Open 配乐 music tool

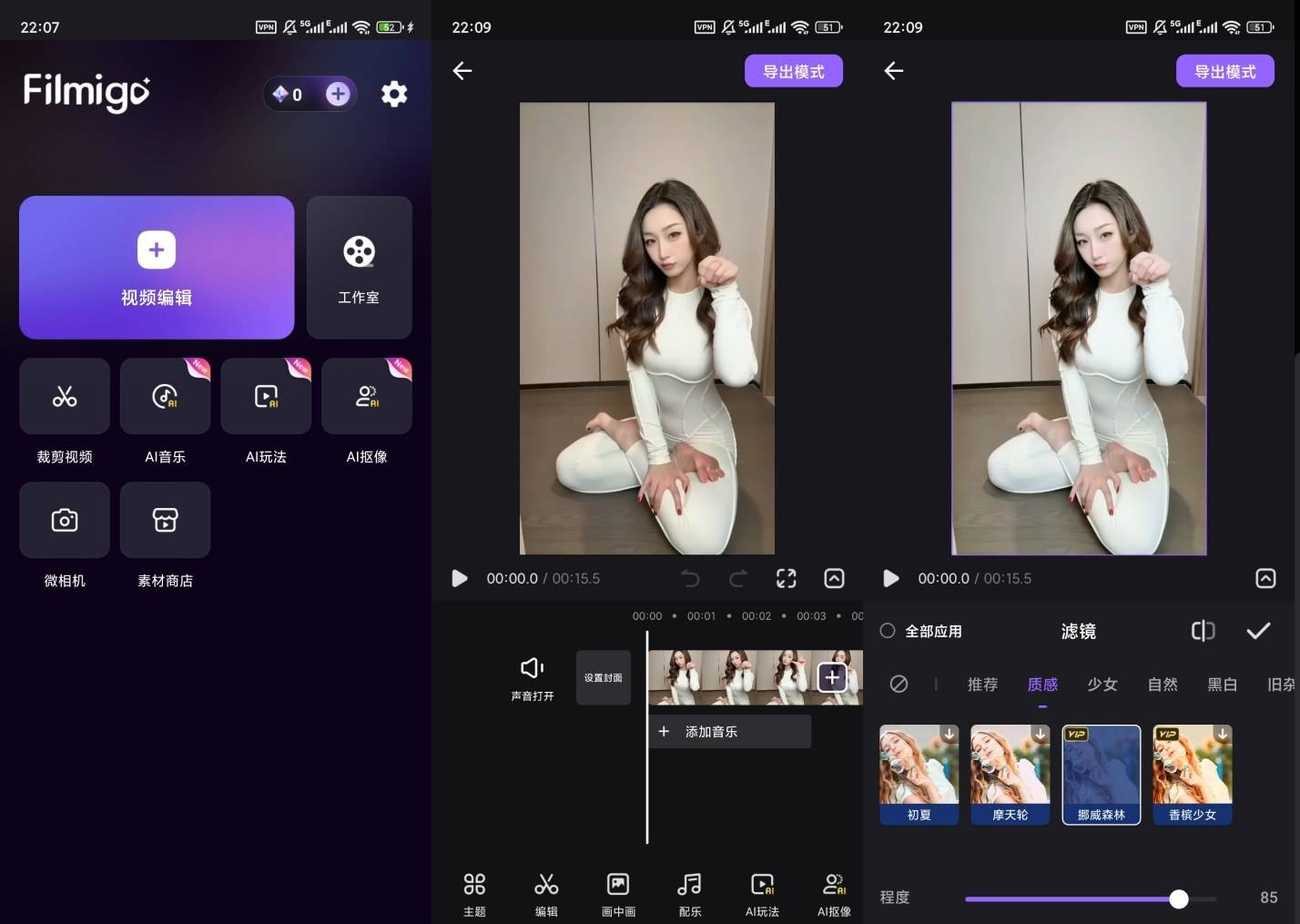(x=689, y=893)
